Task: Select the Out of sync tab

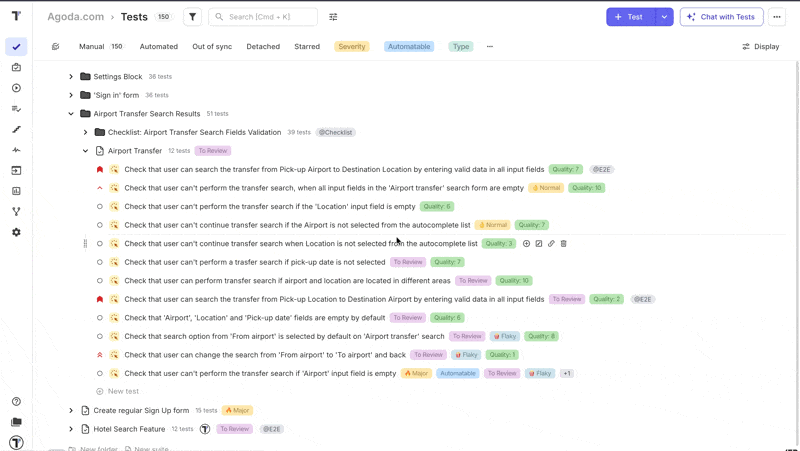Action: coord(212,46)
